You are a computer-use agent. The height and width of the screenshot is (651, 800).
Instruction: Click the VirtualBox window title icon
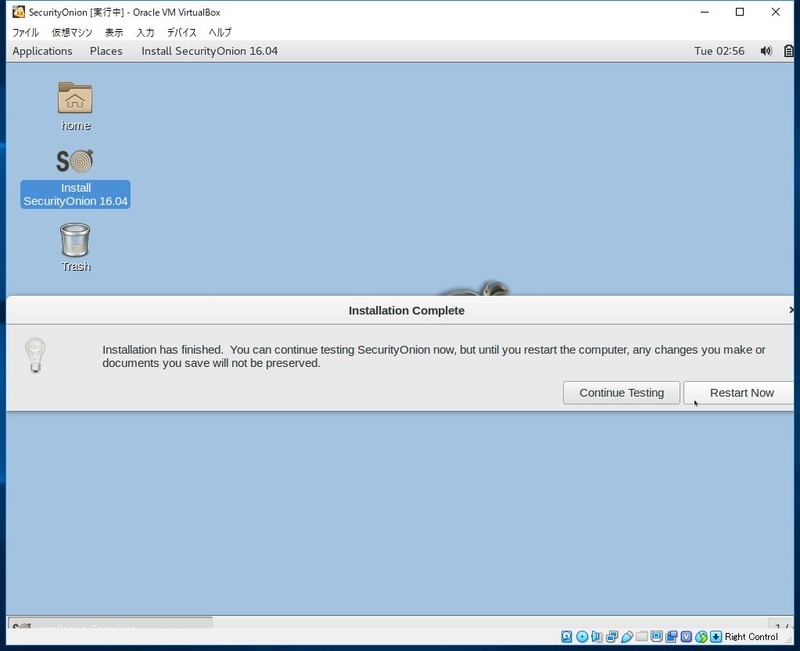pos(18,12)
